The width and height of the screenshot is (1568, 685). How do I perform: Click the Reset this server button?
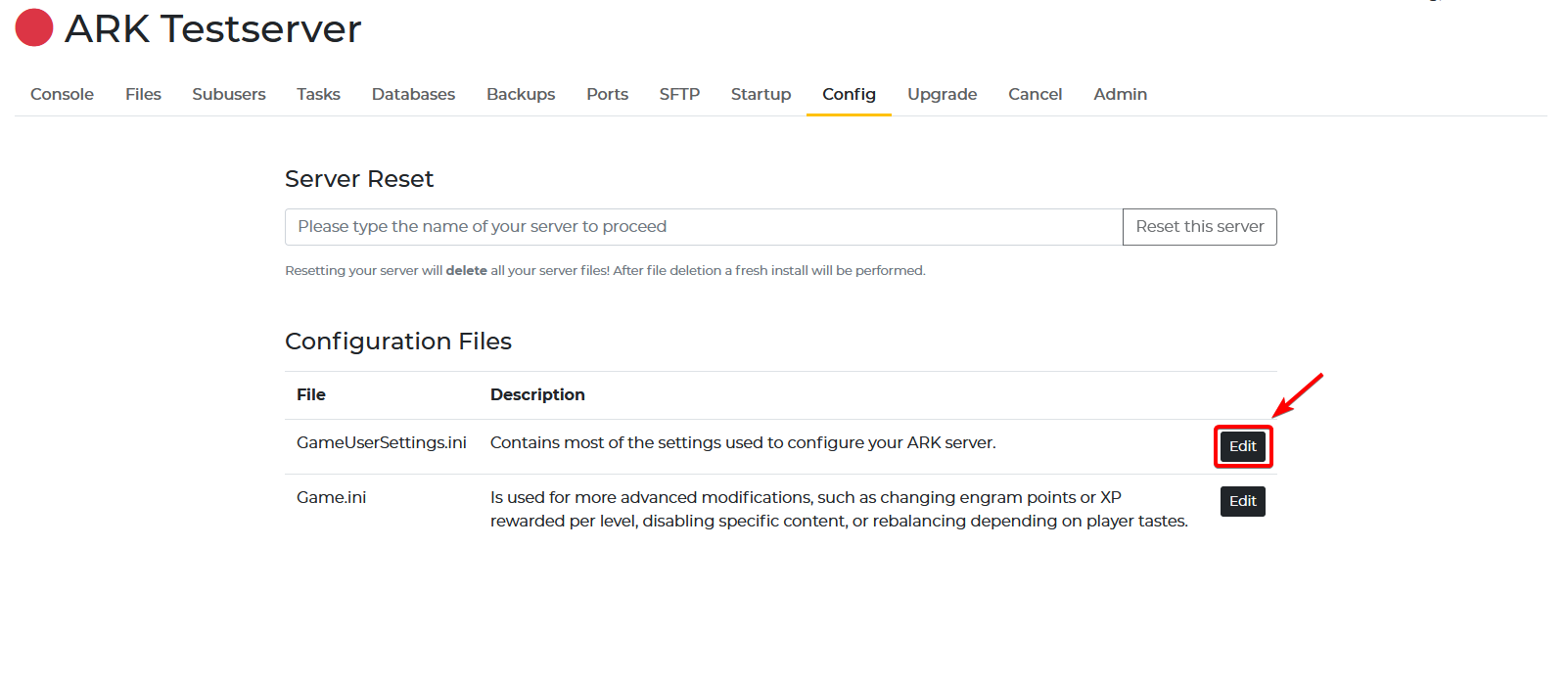(1200, 227)
